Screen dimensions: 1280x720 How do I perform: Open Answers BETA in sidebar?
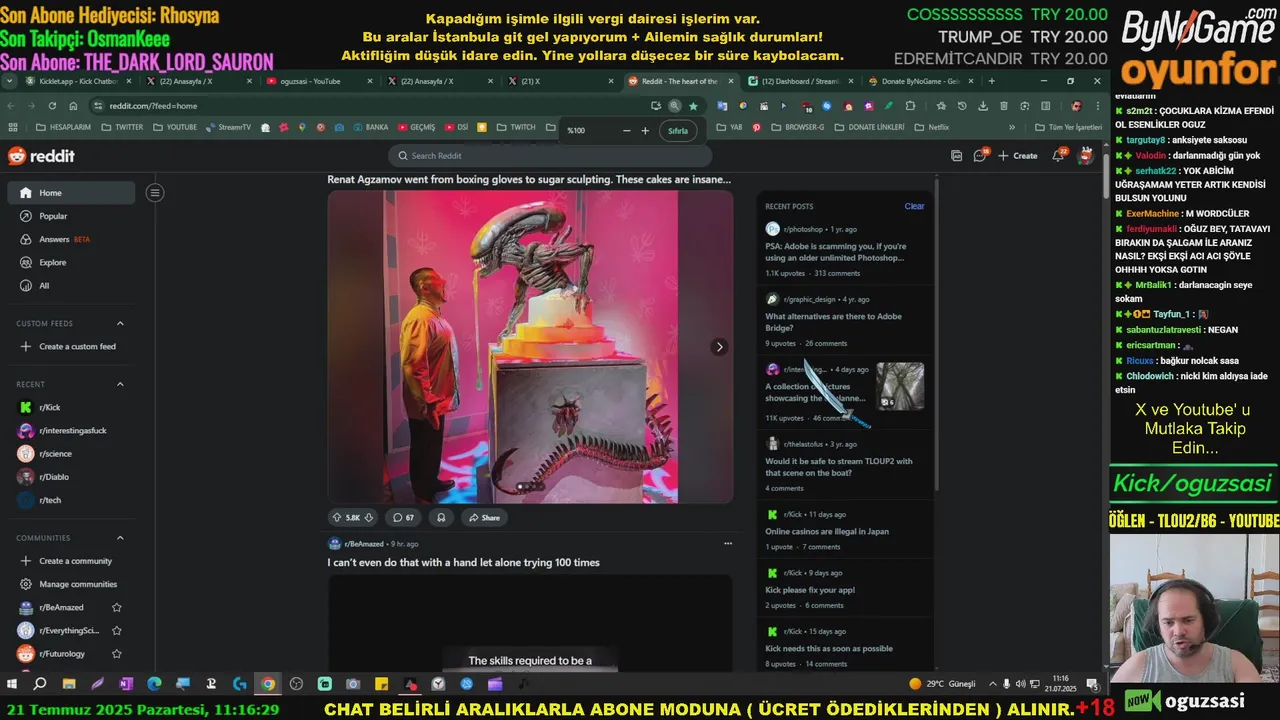point(71,239)
